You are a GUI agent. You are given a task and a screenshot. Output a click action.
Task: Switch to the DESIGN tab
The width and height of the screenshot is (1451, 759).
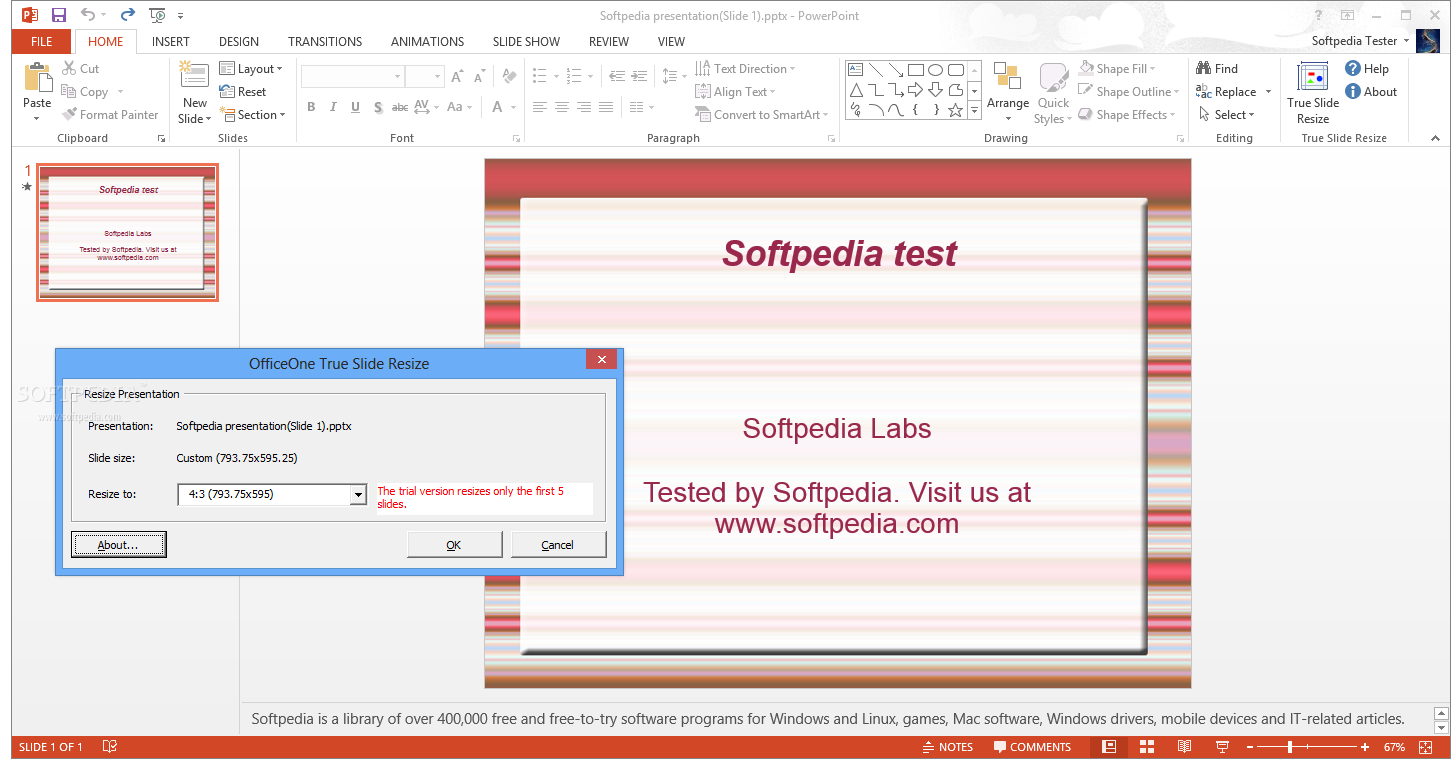point(239,41)
